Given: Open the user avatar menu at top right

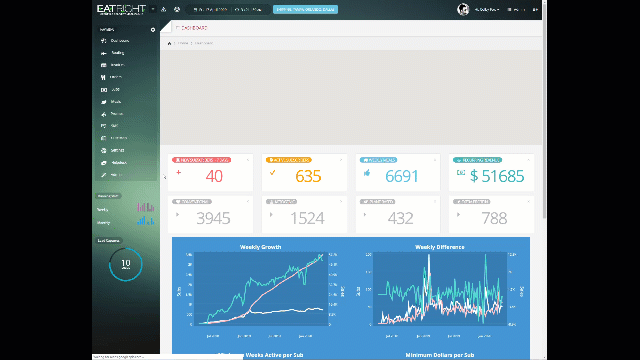Looking at the screenshot, I should coord(463,9).
